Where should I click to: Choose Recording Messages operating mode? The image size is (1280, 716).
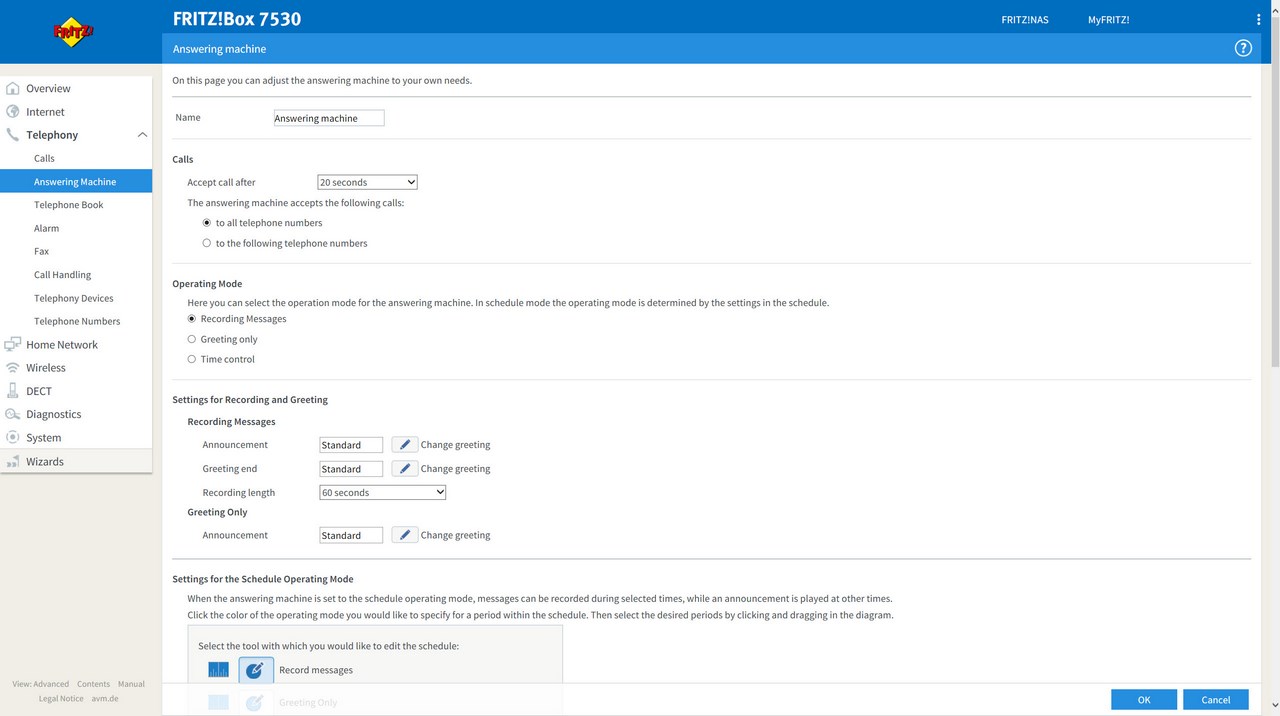point(192,319)
